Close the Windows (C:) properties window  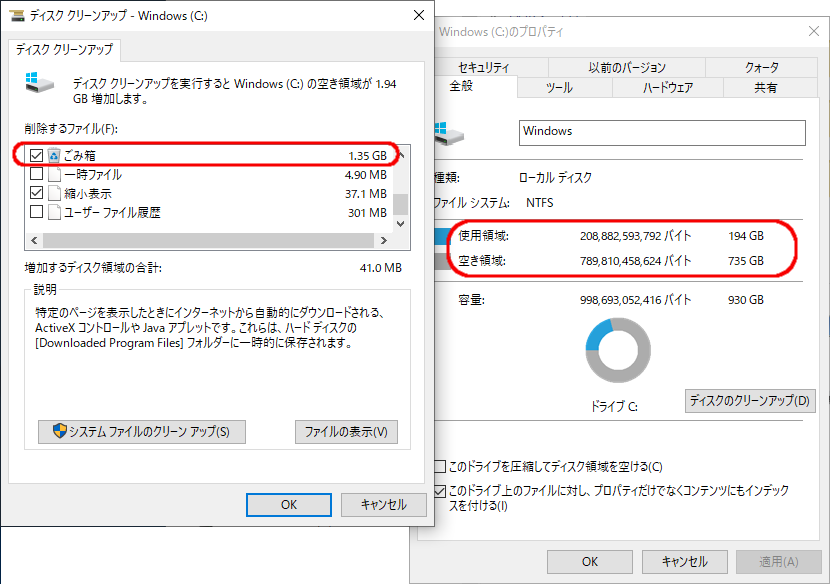[814, 31]
